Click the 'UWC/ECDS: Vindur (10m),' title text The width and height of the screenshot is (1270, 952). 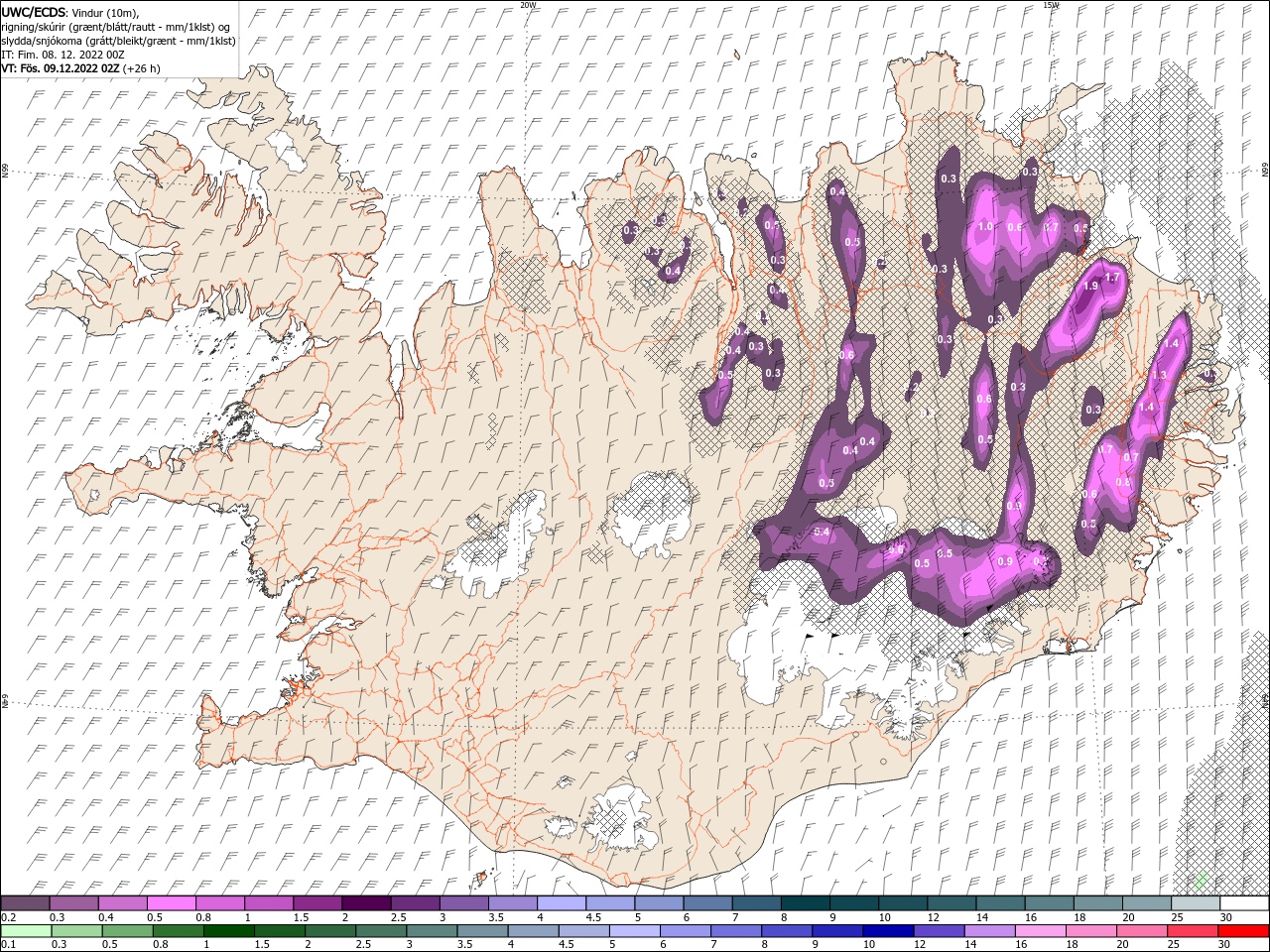(70, 12)
